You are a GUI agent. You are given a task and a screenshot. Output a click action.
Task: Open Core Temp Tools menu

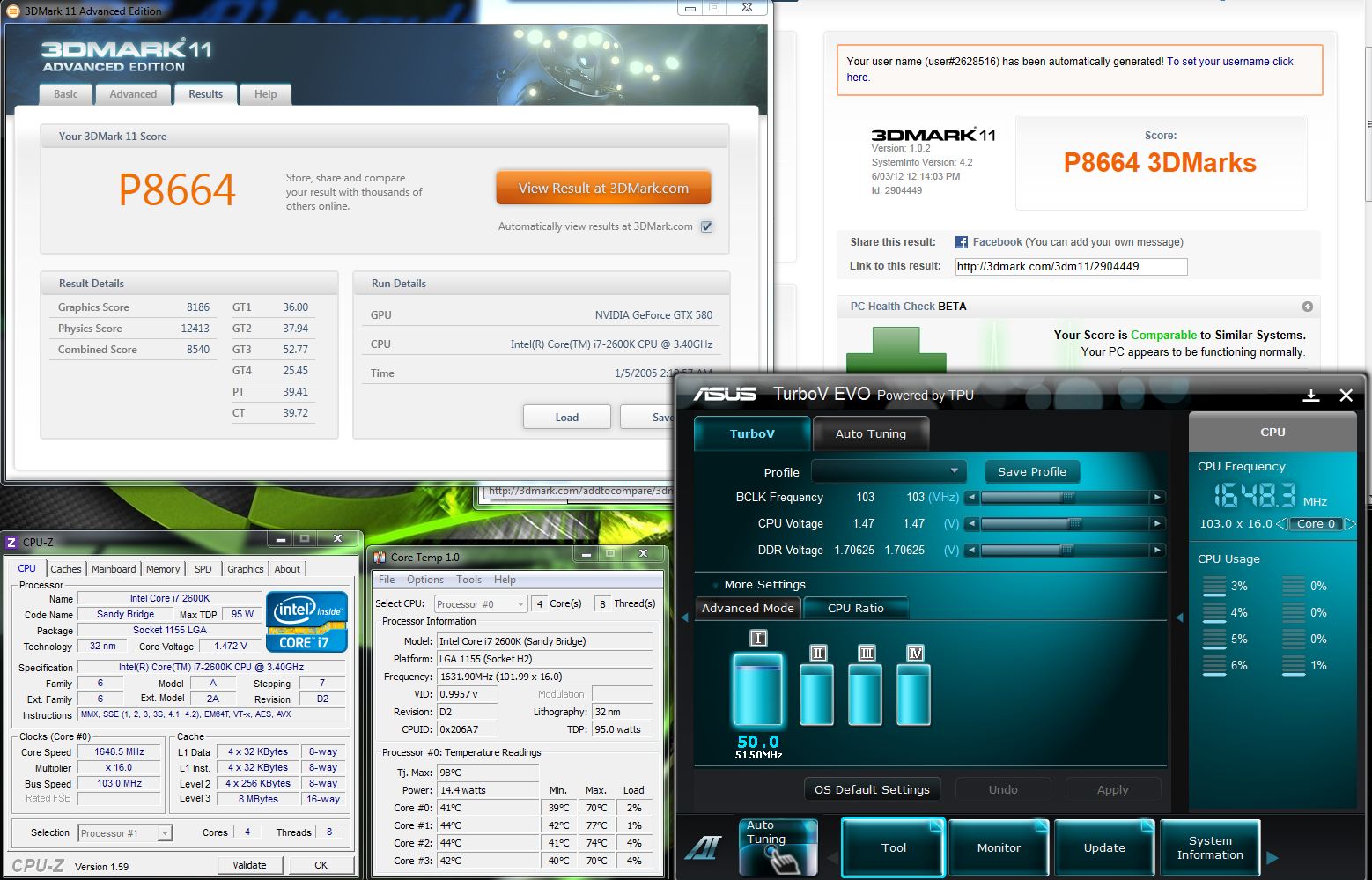click(x=468, y=580)
